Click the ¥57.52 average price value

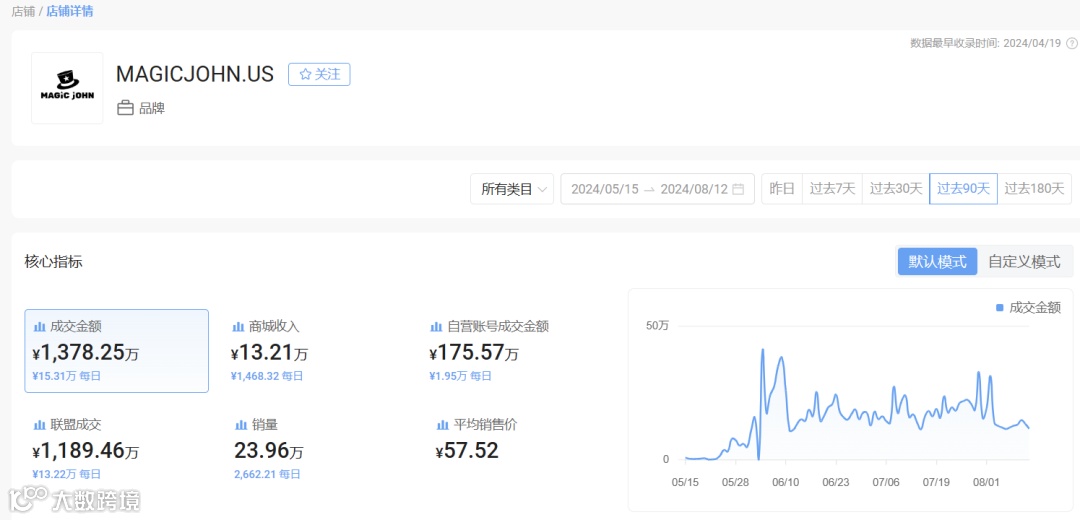[467, 451]
